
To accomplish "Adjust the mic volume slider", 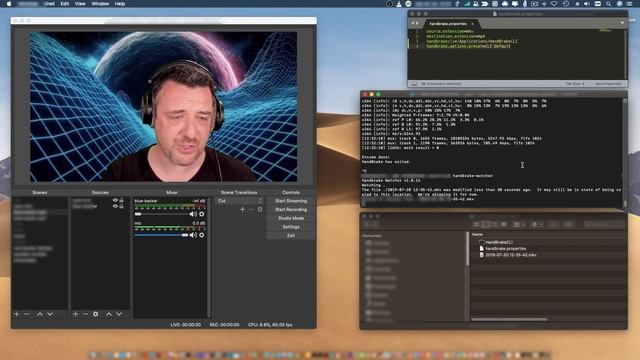I will pos(161,235).
